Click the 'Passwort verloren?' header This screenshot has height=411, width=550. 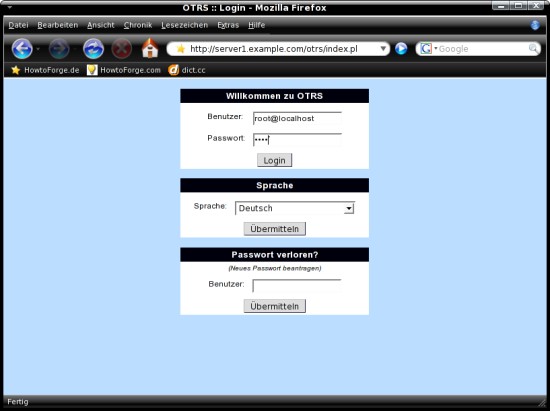click(x=275, y=255)
